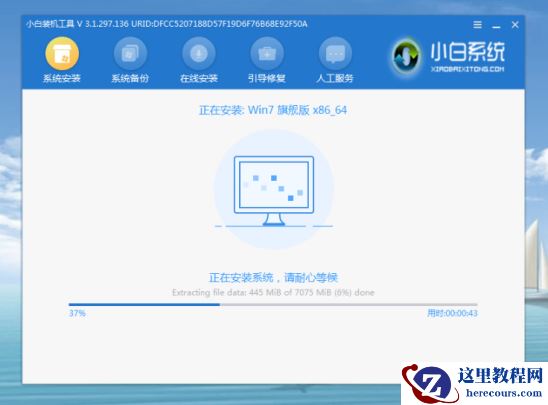The width and height of the screenshot is (548, 405).
Task: Click the 小白系统 round logo icon
Action: coord(406,57)
